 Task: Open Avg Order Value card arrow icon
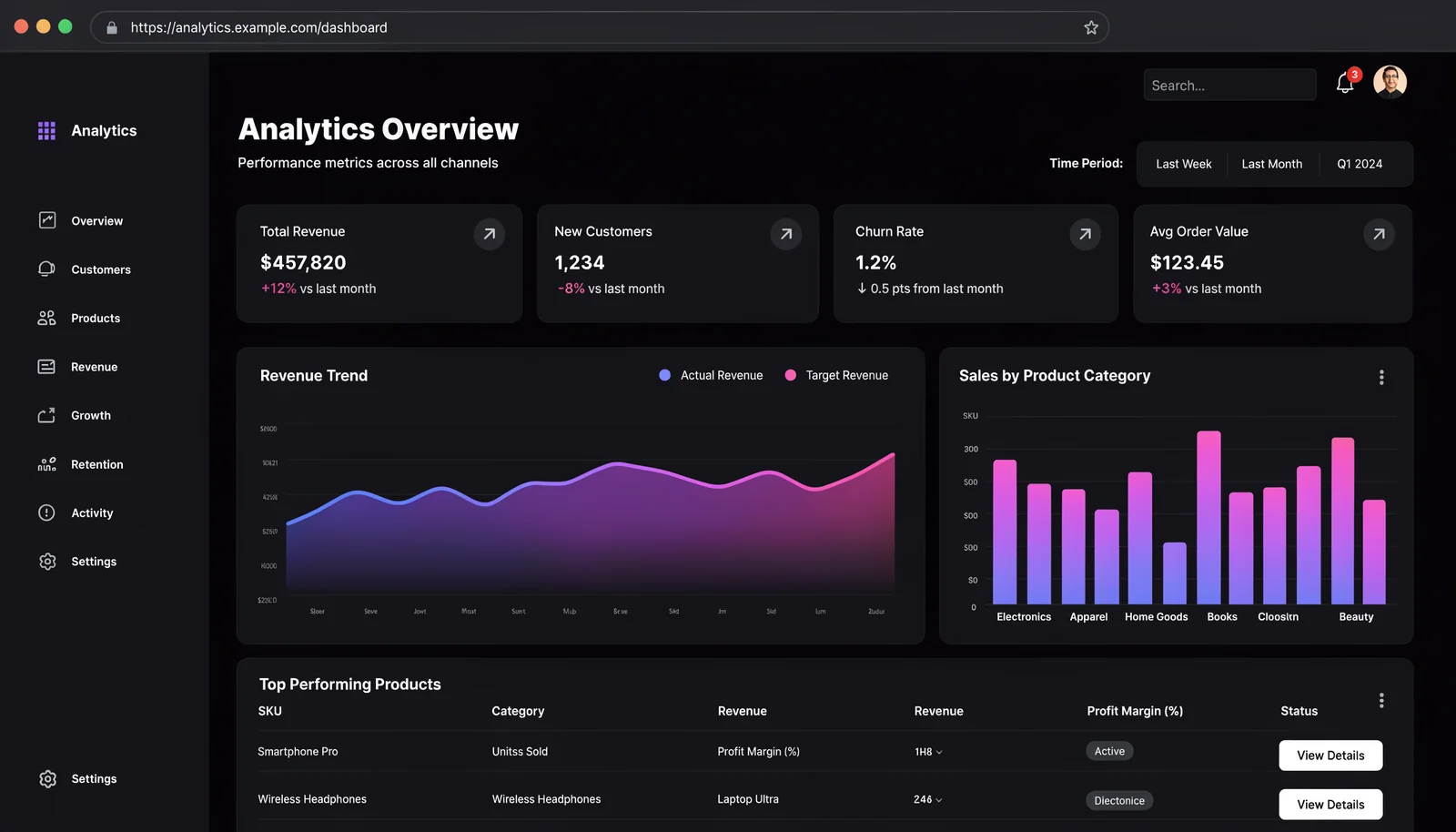pos(1379,234)
